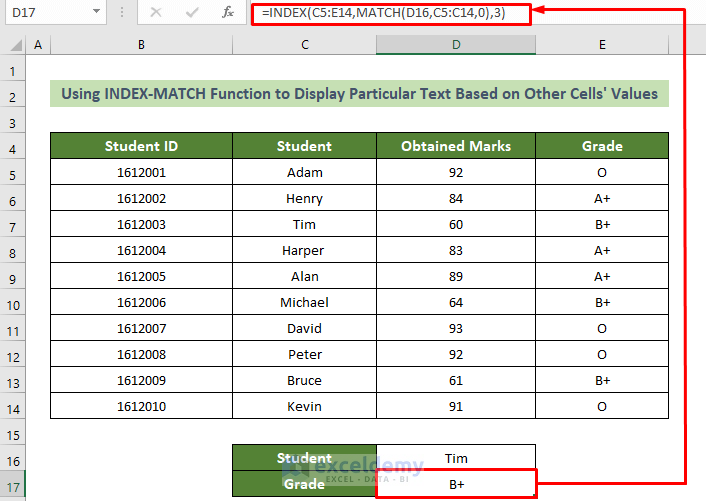Screen dimensions: 706x501
Task: Select Student ID cell 1612005
Action: 141,276
